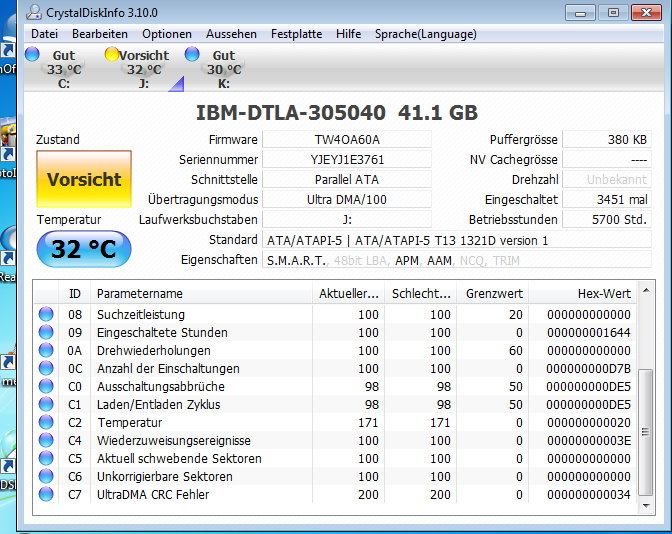Select the Ausschaltungsabbrüche parameter row
Image resolution: width=672 pixels, height=534 pixels.
(335, 387)
